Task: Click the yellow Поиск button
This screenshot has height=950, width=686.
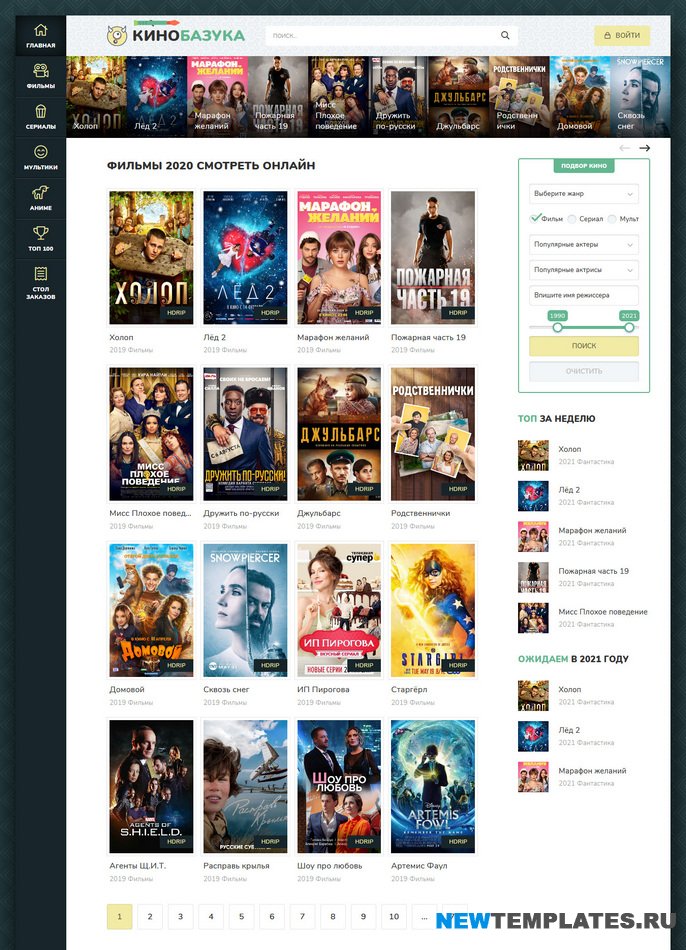Action: [583, 346]
